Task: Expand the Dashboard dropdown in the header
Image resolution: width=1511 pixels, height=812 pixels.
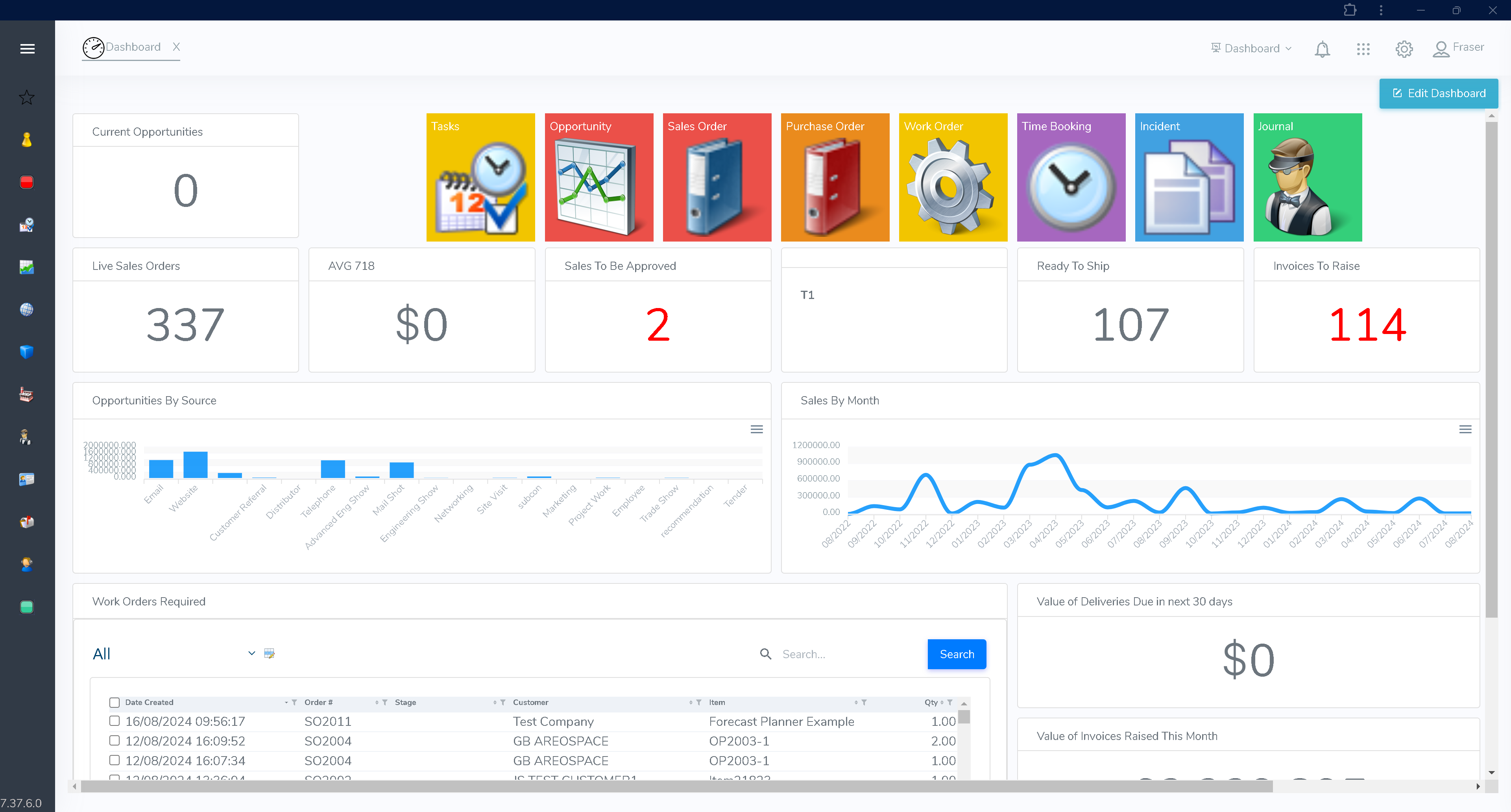Action: 1251,49
